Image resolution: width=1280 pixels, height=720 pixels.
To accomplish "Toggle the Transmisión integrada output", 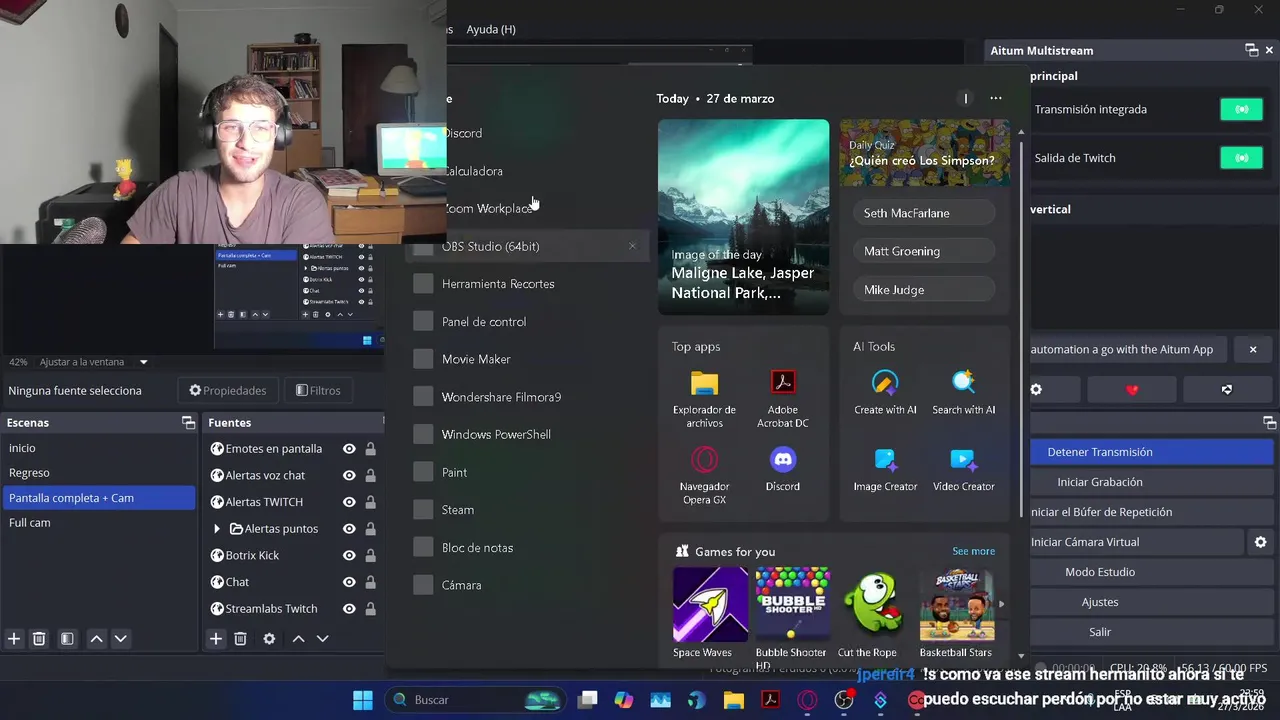I will [1241, 109].
